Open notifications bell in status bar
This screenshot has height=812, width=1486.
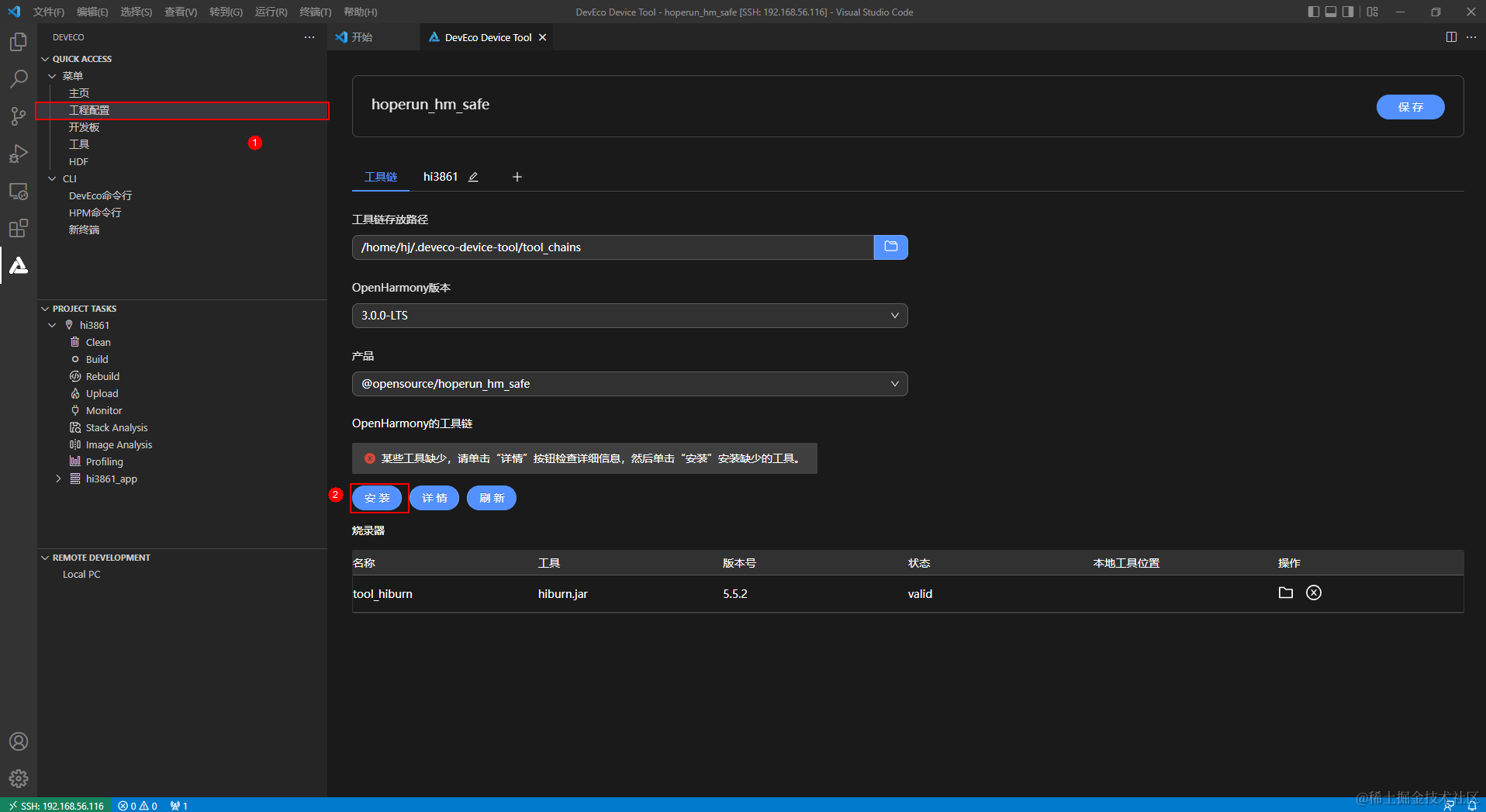(x=1472, y=806)
